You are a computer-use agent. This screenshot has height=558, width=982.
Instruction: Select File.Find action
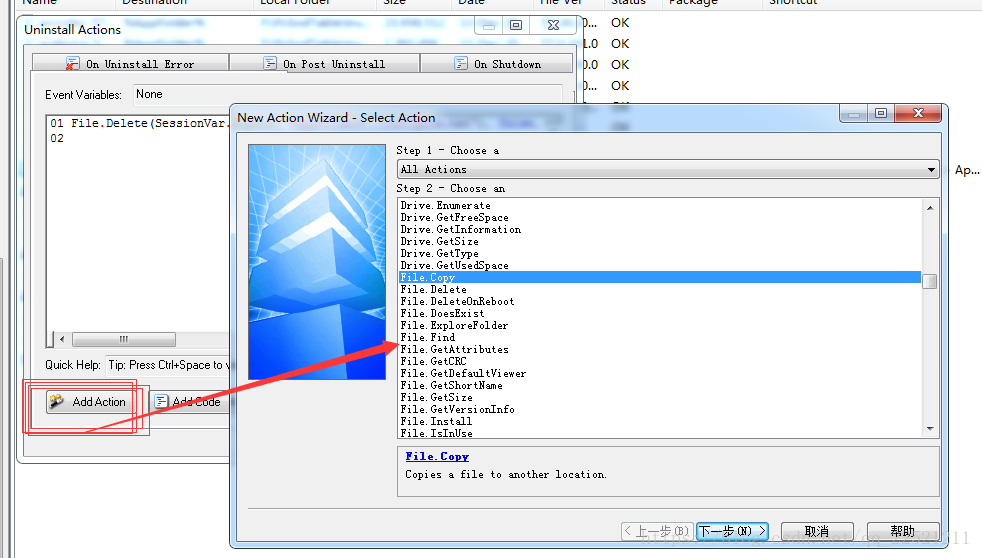coord(428,338)
